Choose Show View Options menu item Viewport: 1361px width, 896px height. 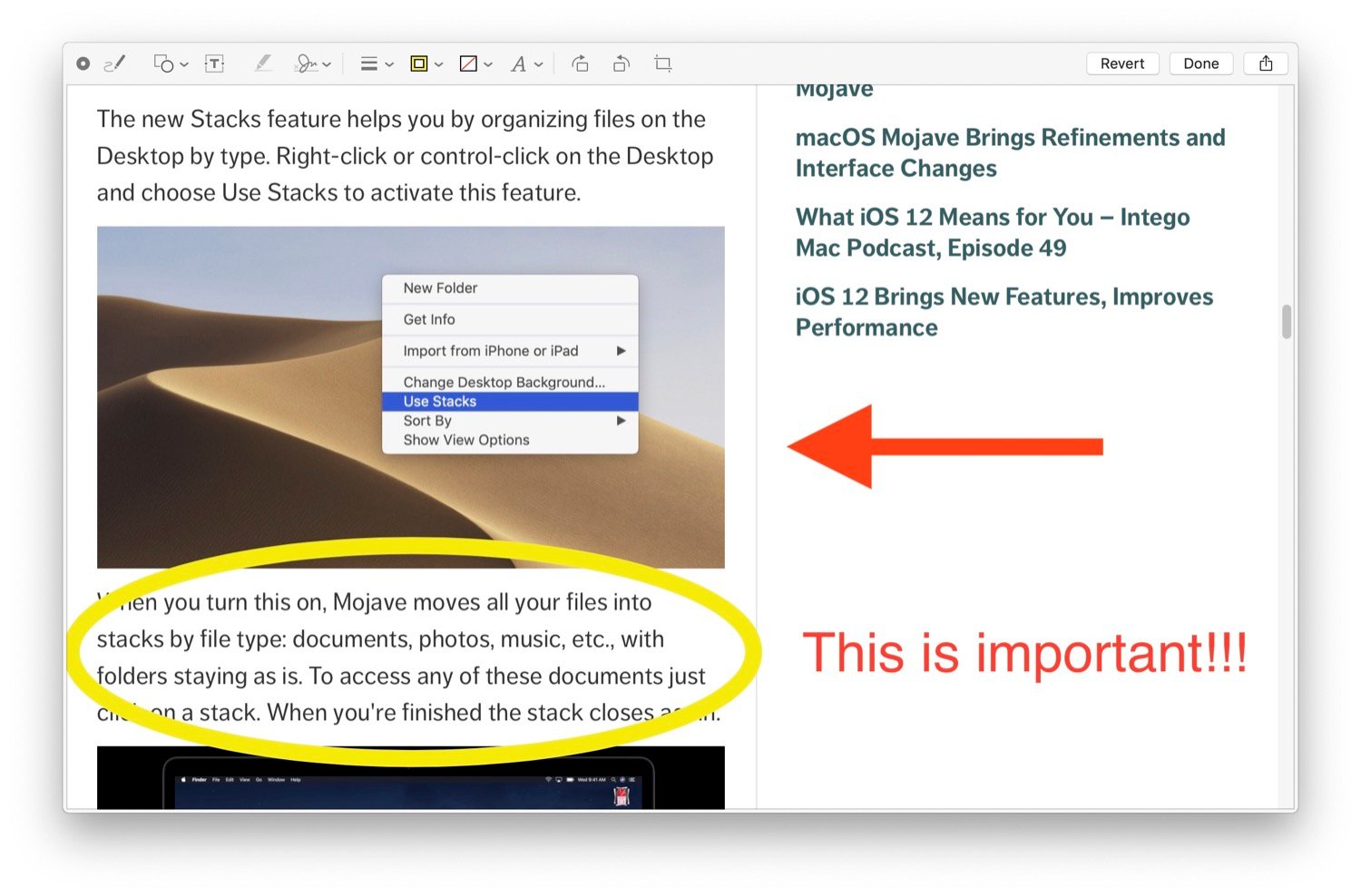(x=510, y=440)
